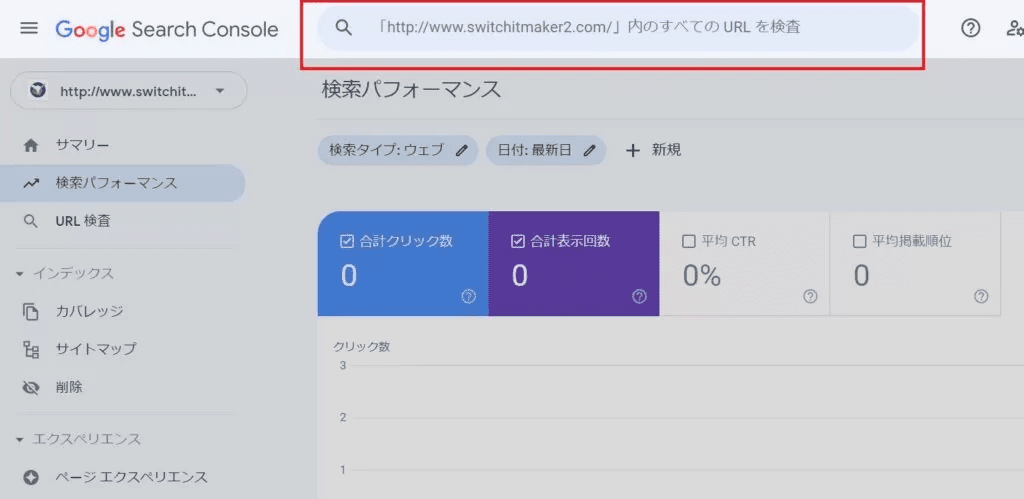The width and height of the screenshot is (1024, 499).
Task: Open help icon on 合計クリック数 card
Action: pos(468,297)
